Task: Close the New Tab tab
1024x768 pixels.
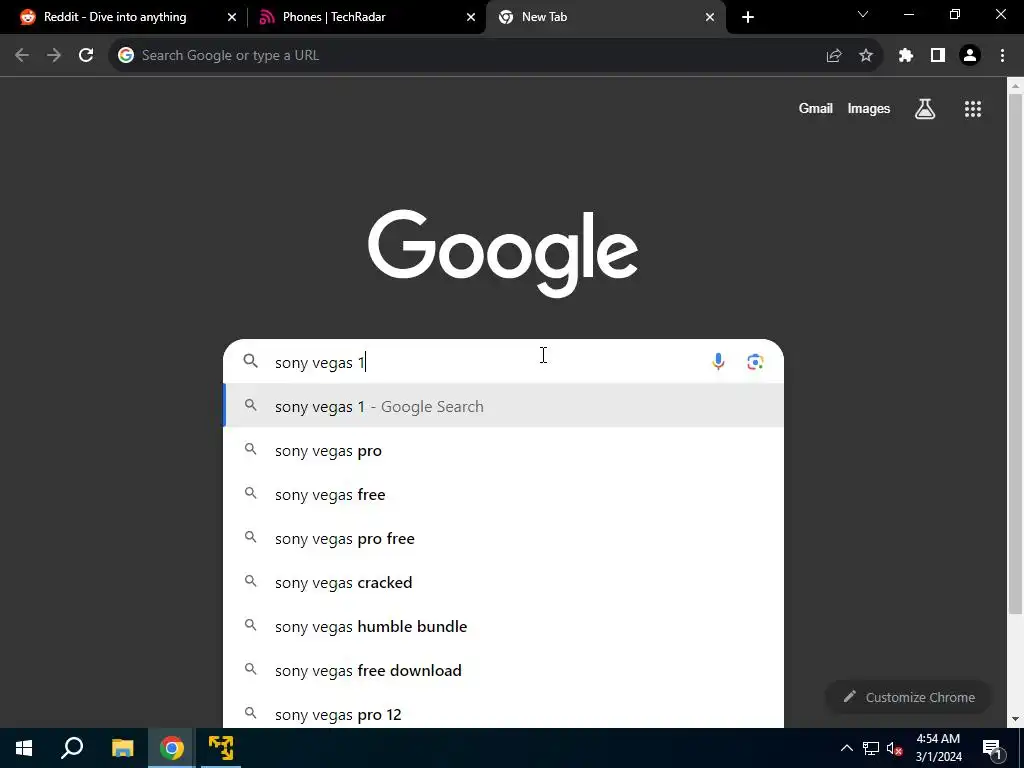Action: coord(710,17)
